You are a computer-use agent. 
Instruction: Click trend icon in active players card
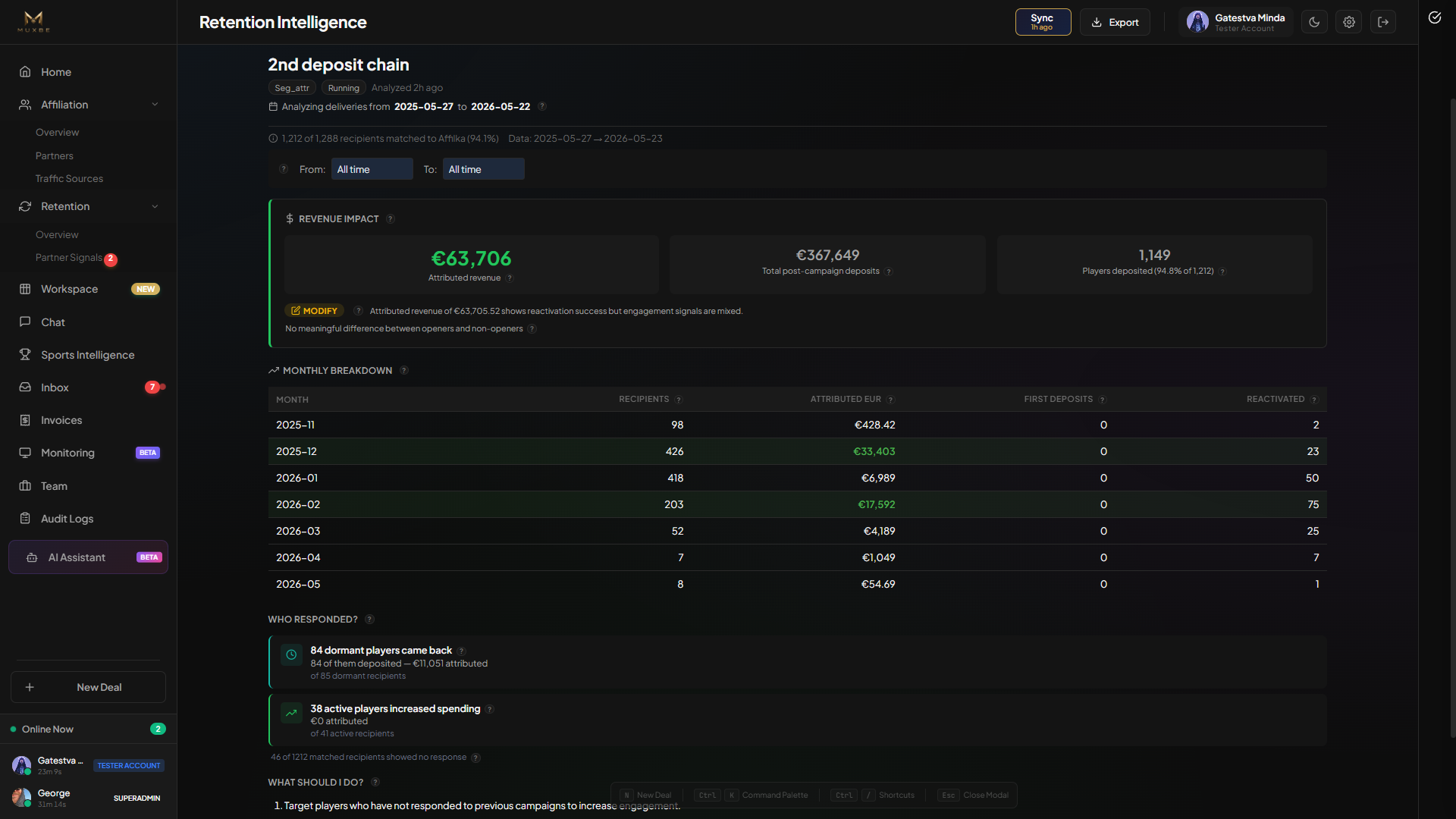(291, 713)
